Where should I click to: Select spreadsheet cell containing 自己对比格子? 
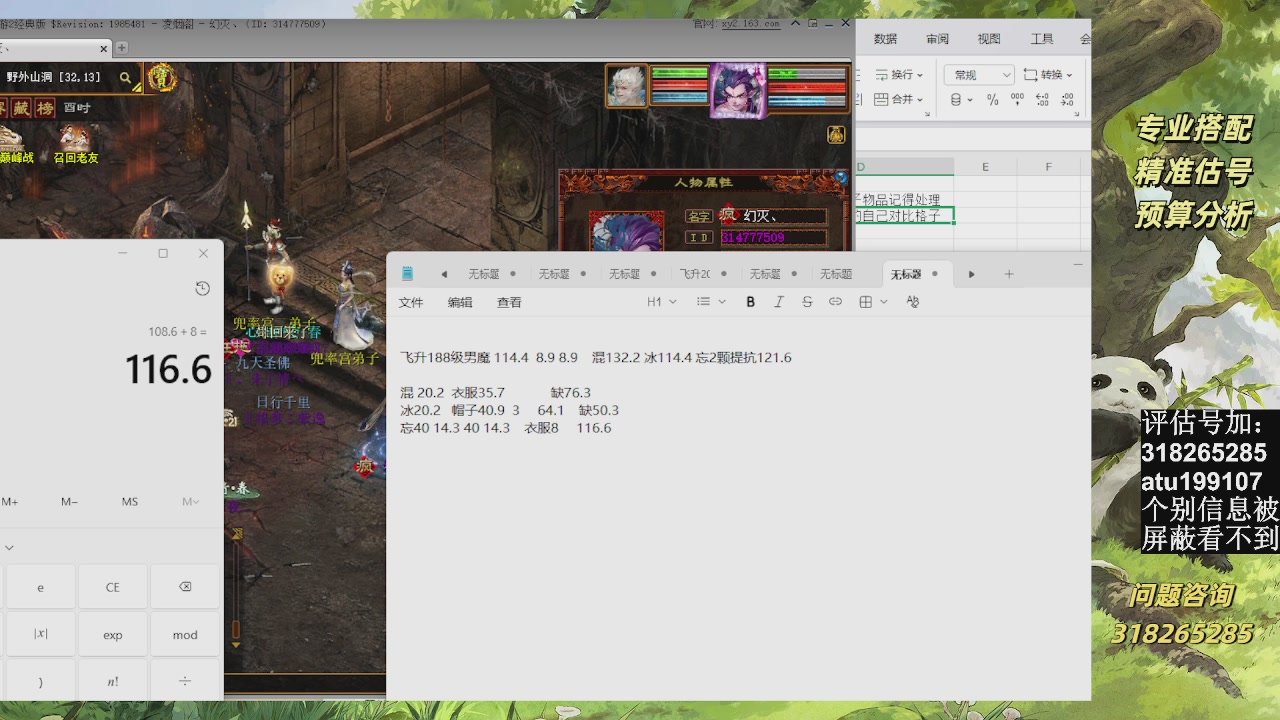905,216
